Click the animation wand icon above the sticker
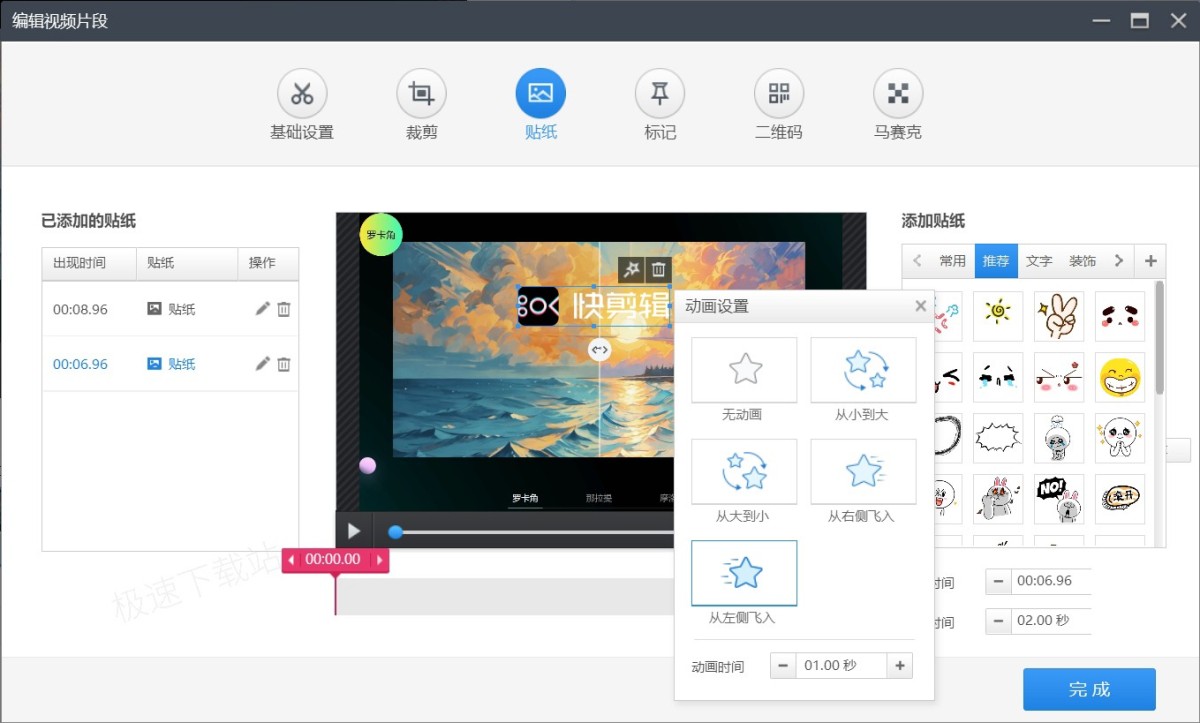 (631, 269)
